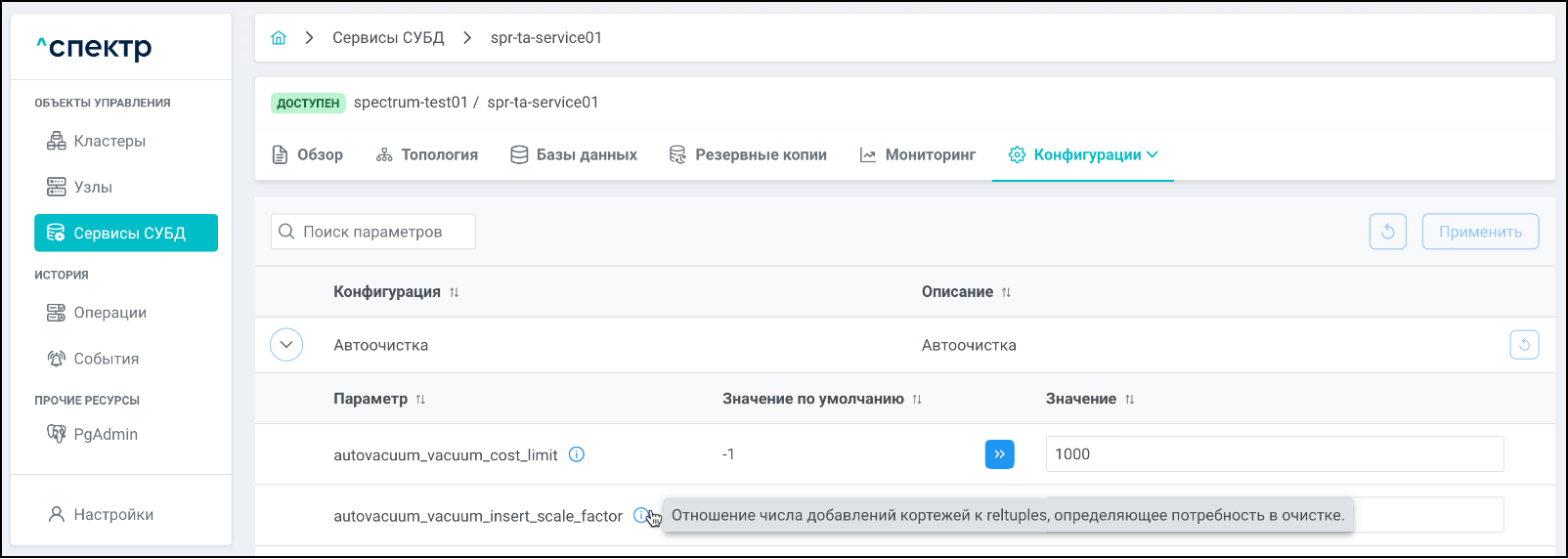This screenshot has width=1568, height=559.
Task: Sort the Параметр column
Action: (x=420, y=400)
